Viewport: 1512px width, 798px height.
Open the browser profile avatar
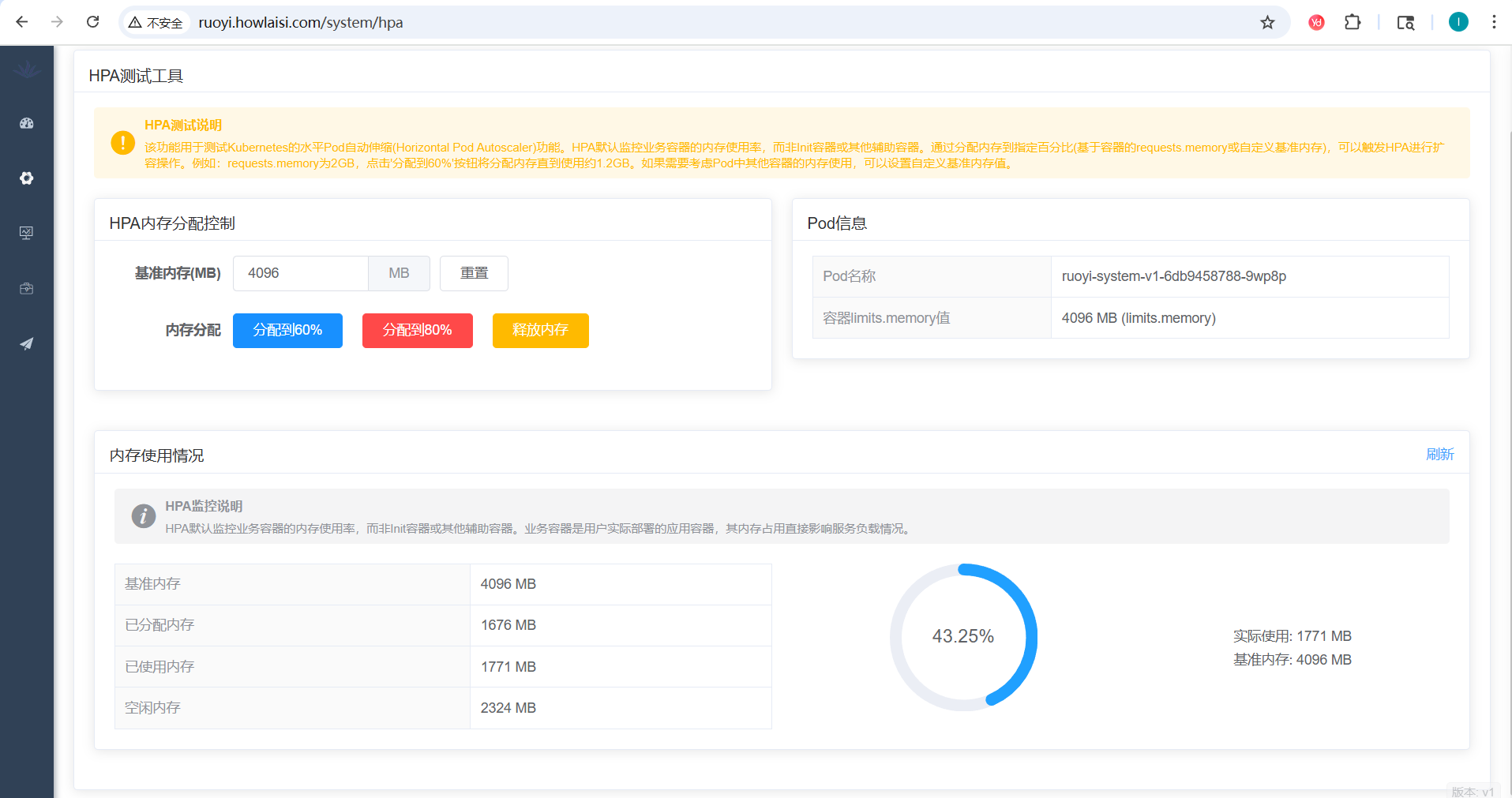pos(1458,22)
